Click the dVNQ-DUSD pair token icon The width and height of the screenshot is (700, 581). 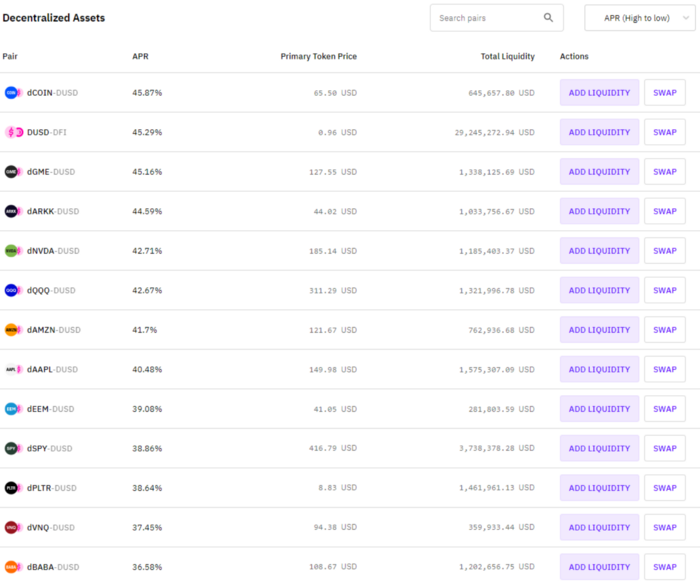(13, 527)
